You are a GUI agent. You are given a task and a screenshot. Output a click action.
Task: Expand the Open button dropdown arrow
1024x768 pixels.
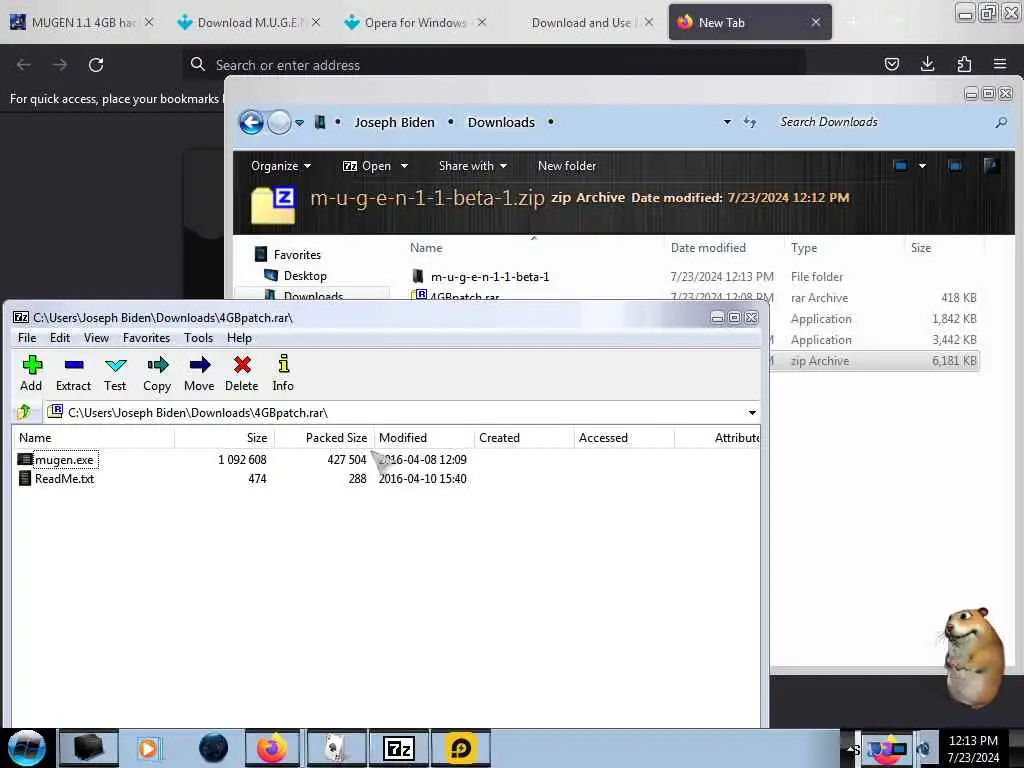[x=404, y=166]
